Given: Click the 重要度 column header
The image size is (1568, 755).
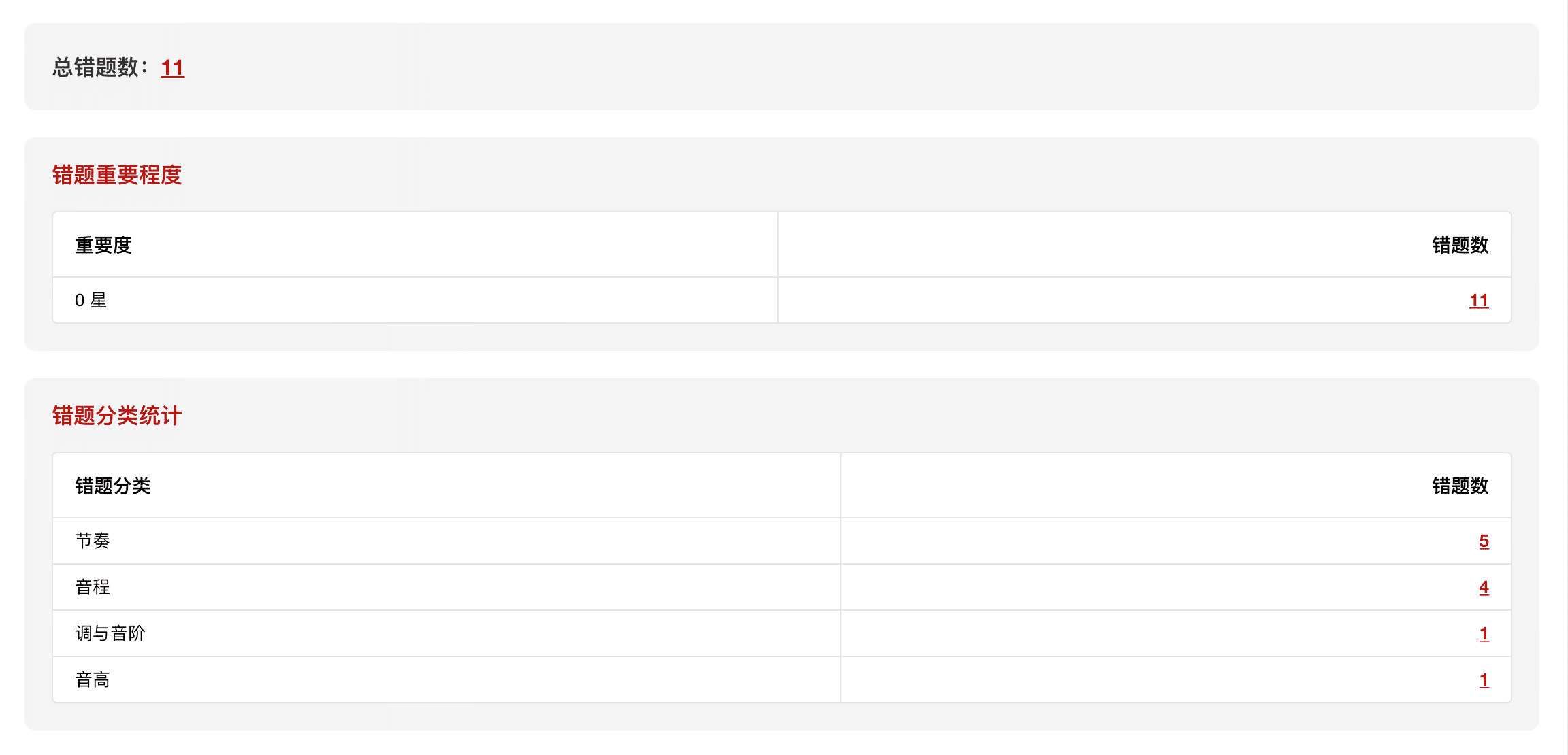Looking at the screenshot, I should pos(103,246).
